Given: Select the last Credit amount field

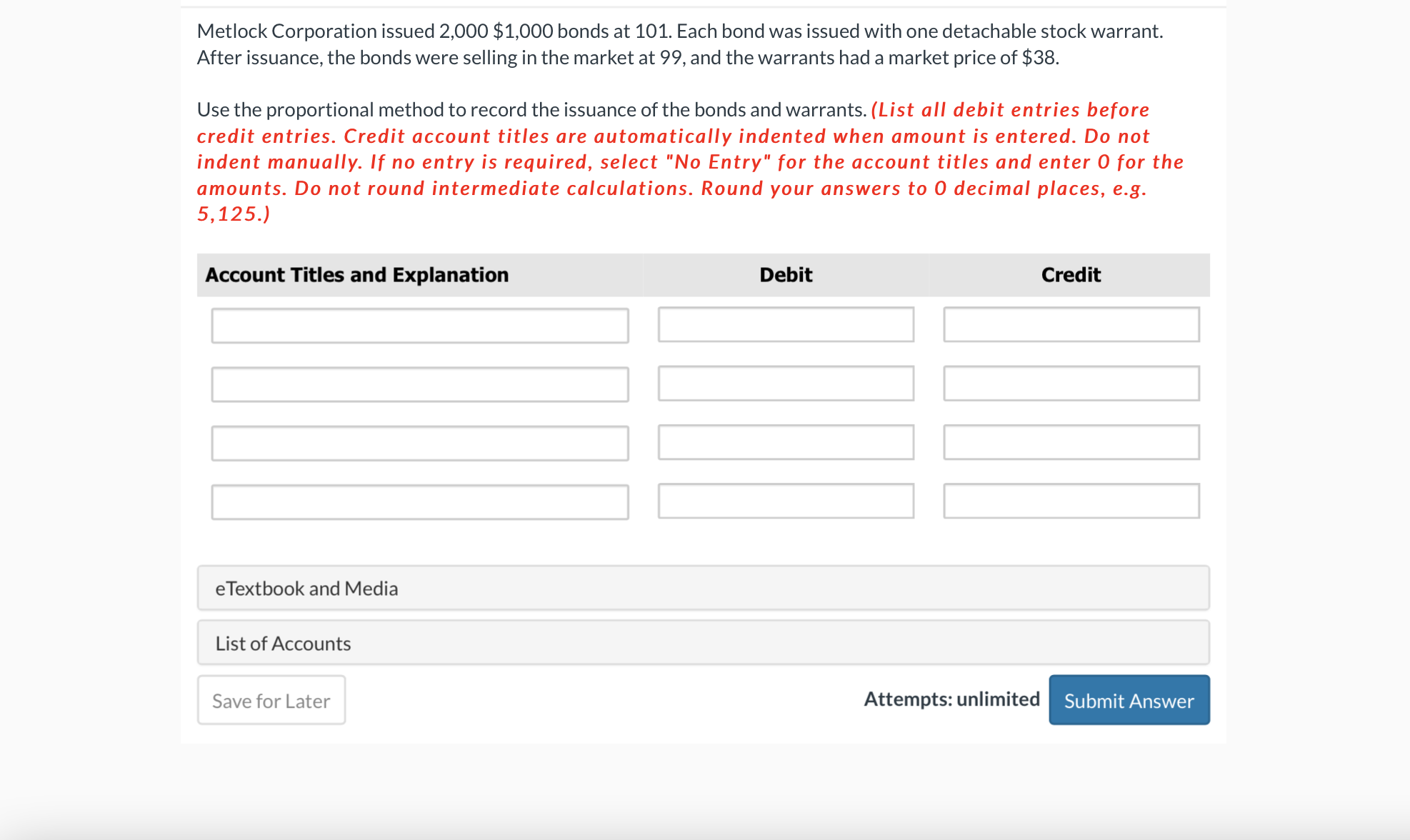Looking at the screenshot, I should point(1071,501).
